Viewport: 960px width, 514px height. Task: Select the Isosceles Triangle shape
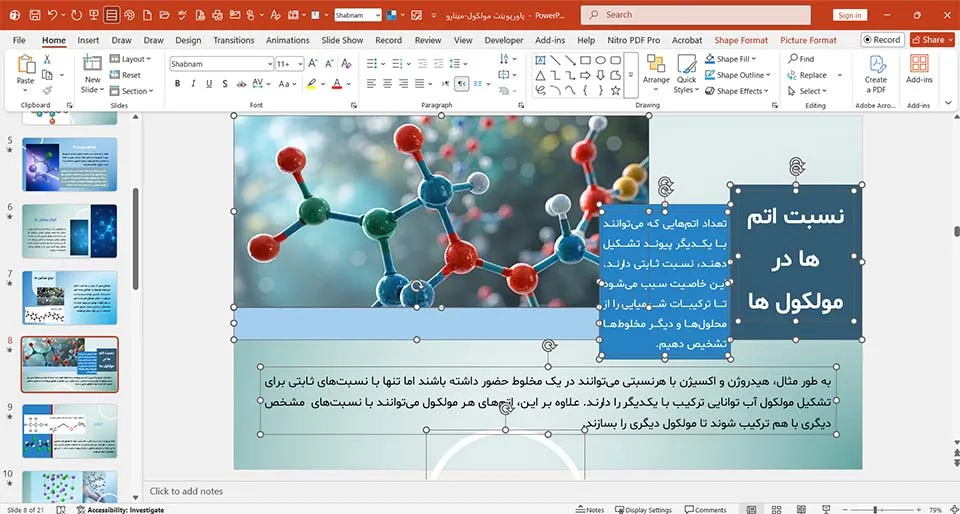pos(540,75)
